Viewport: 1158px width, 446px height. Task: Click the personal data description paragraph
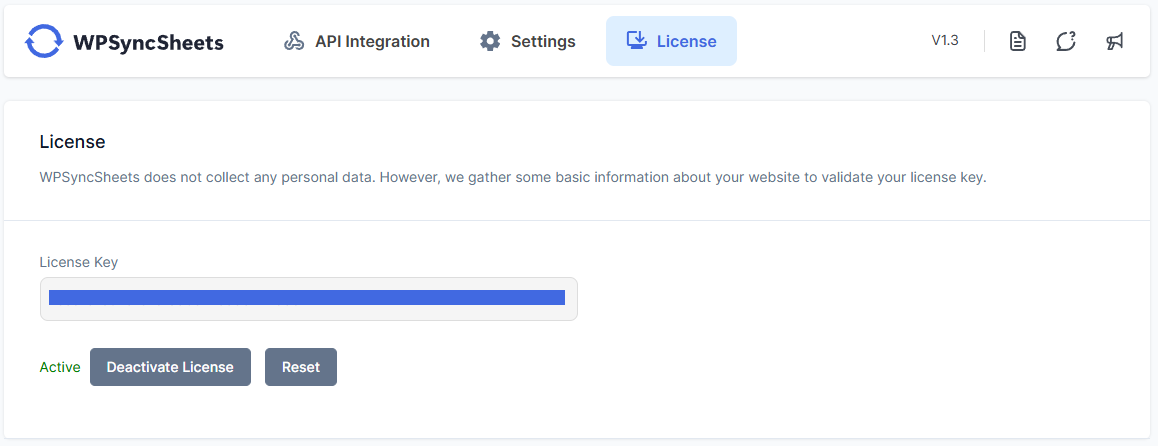[513, 178]
